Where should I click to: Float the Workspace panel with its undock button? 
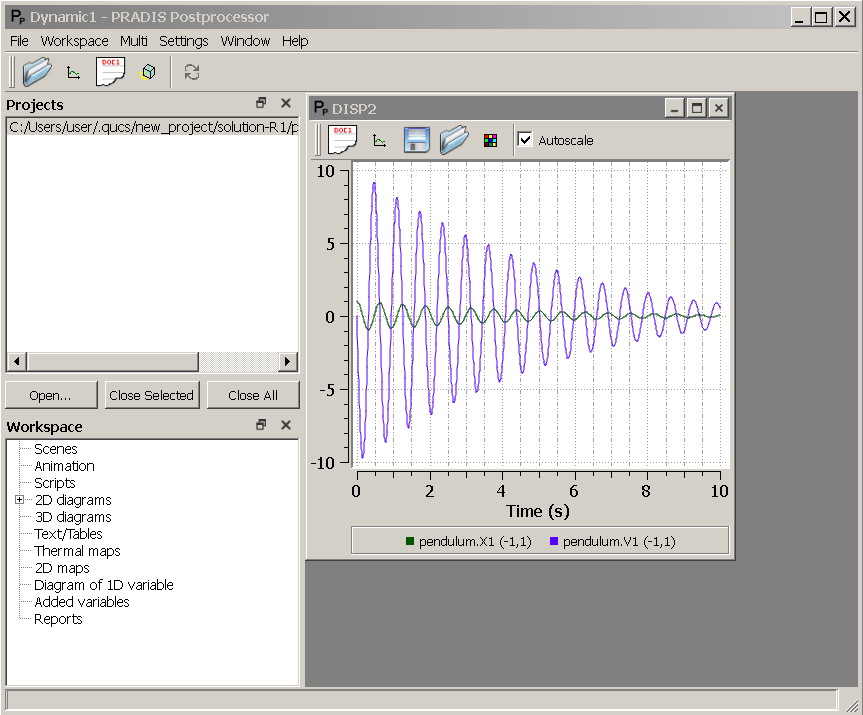261,426
